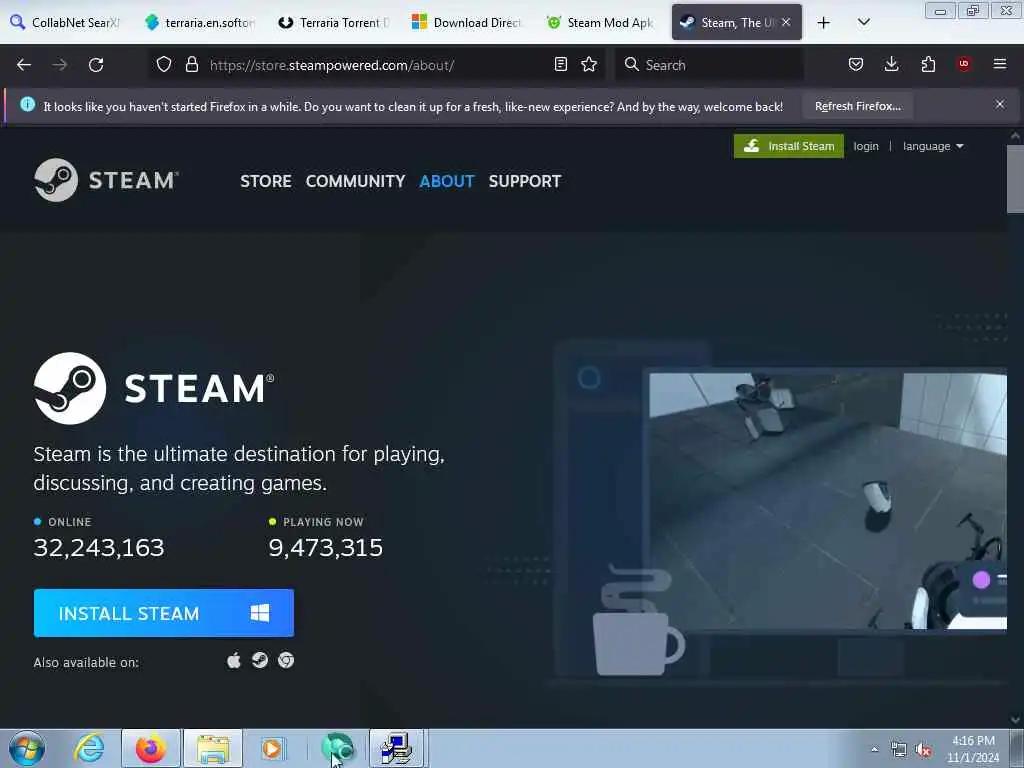Focus the browser Search box
The height and width of the screenshot is (768, 1024).
[x=709, y=65]
